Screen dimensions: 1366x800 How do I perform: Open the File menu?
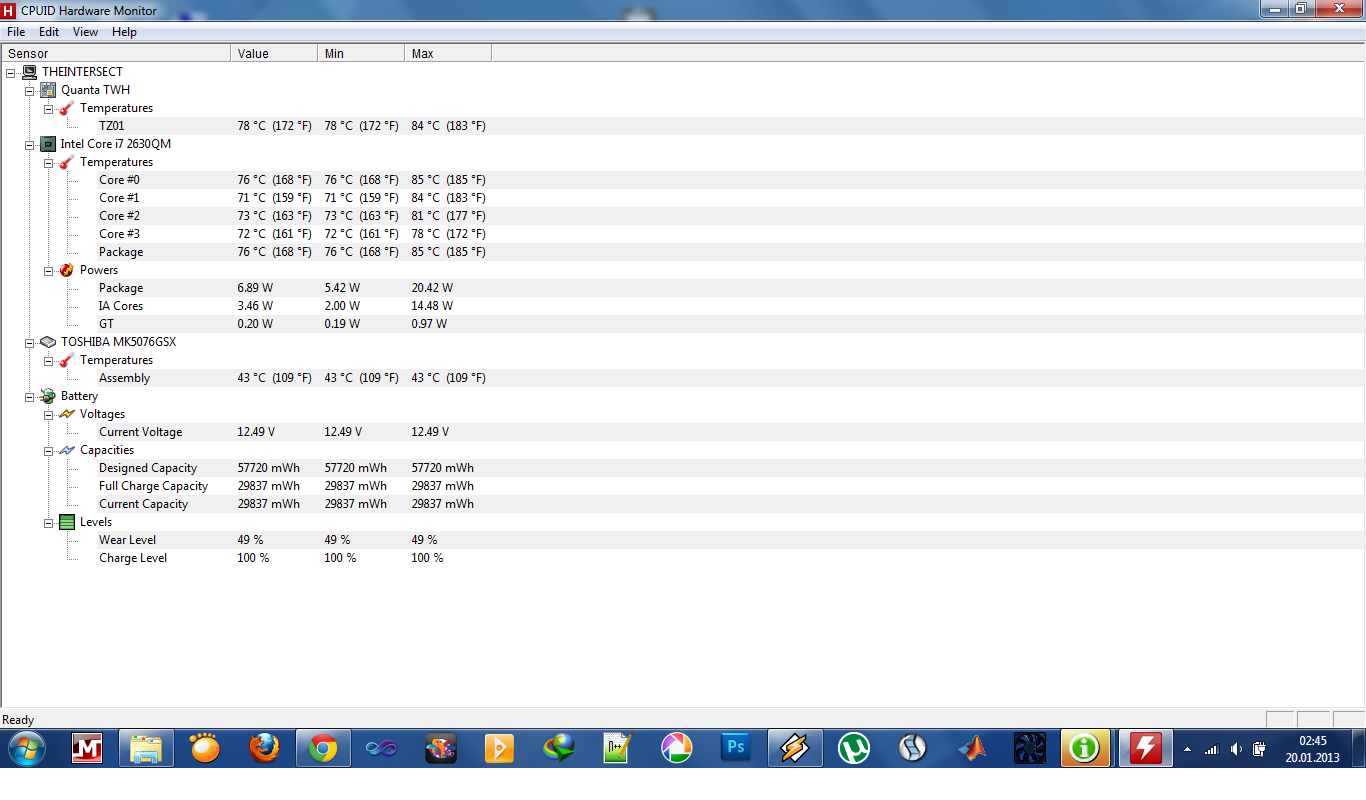(16, 32)
